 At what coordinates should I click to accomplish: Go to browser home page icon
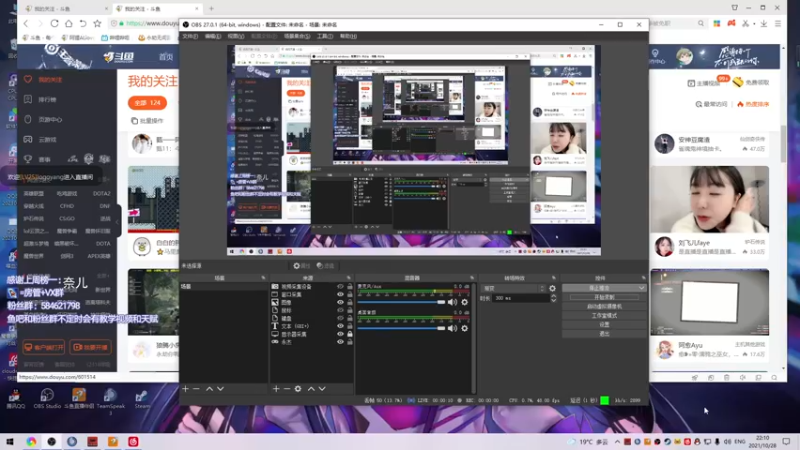click(x=68, y=23)
